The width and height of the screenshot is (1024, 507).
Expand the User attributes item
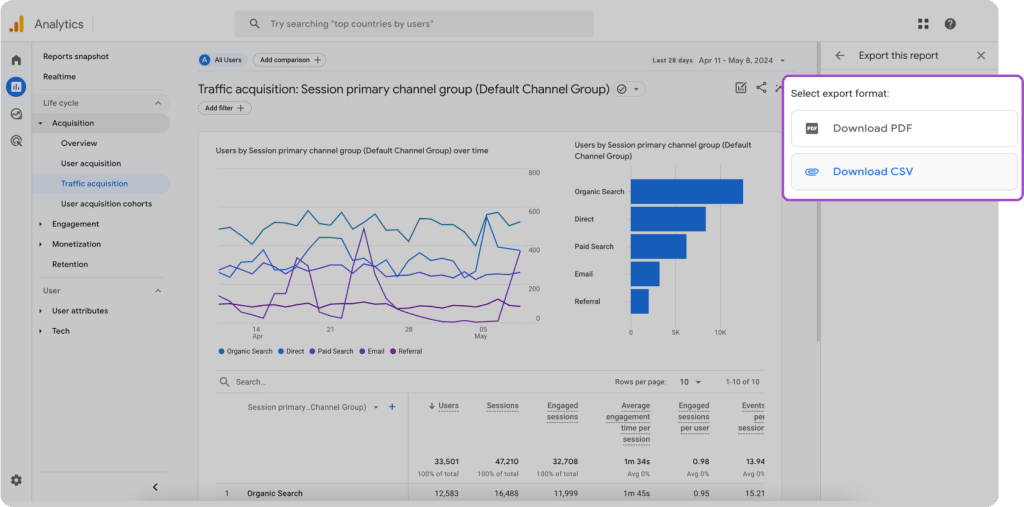pyautogui.click(x=40, y=311)
